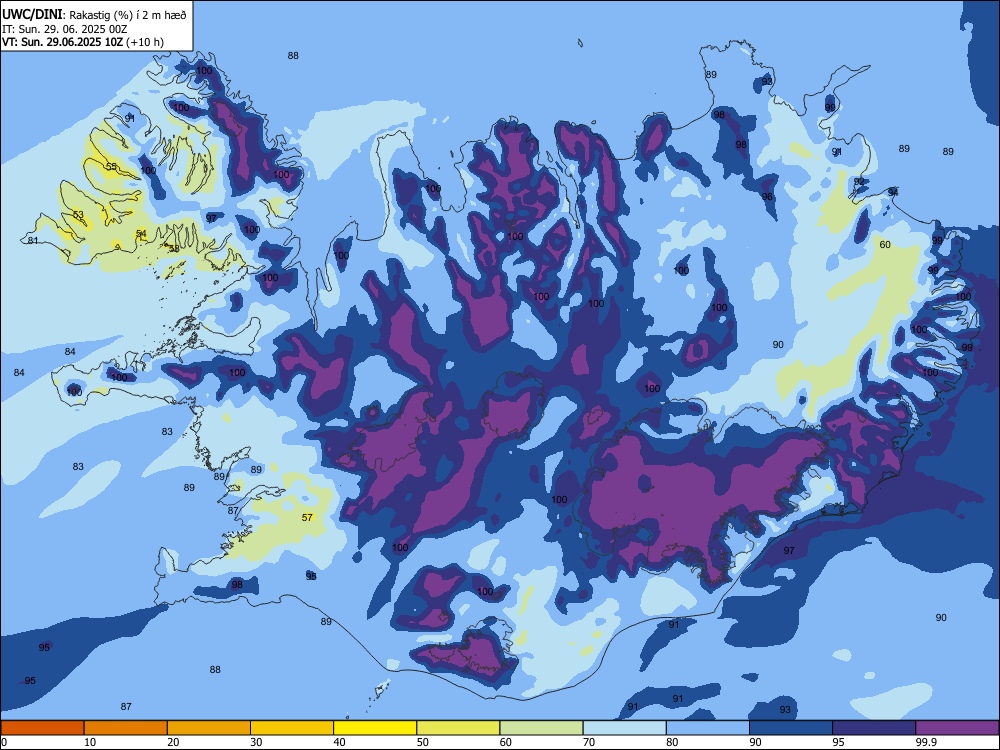Click the light blue 80–90 legend swatch
Image resolution: width=1000 pixels, height=750 pixels.
708,728
